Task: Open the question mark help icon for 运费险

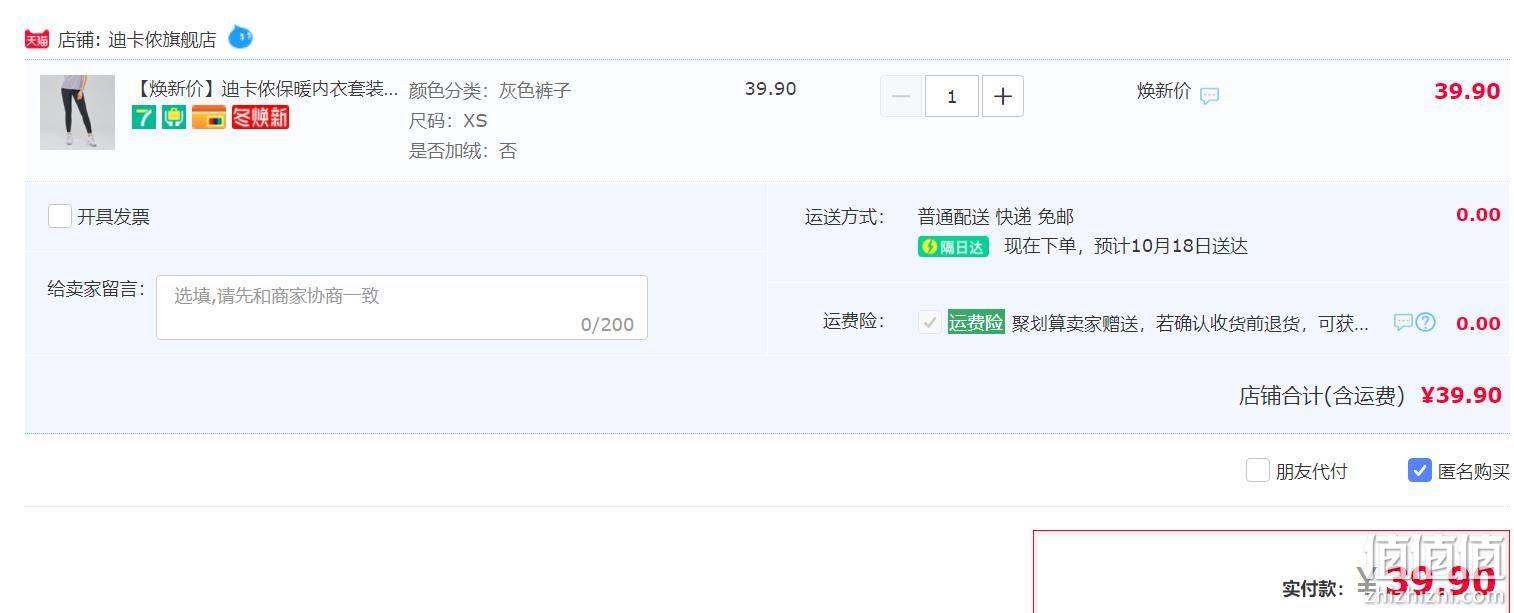Action: (1426, 322)
